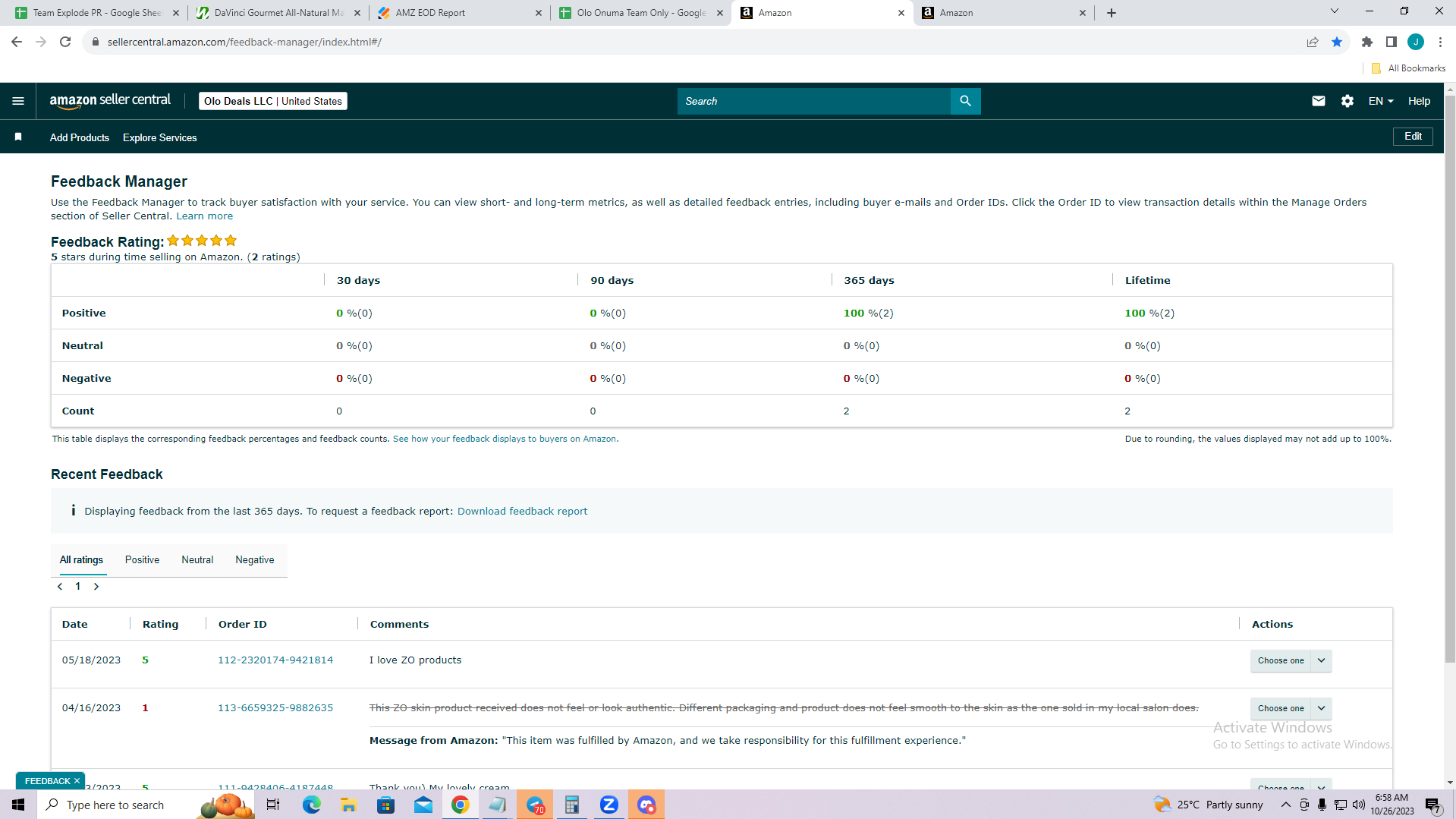The height and width of the screenshot is (819, 1456).
Task: Open Mail app from taskbar
Action: coord(423,805)
